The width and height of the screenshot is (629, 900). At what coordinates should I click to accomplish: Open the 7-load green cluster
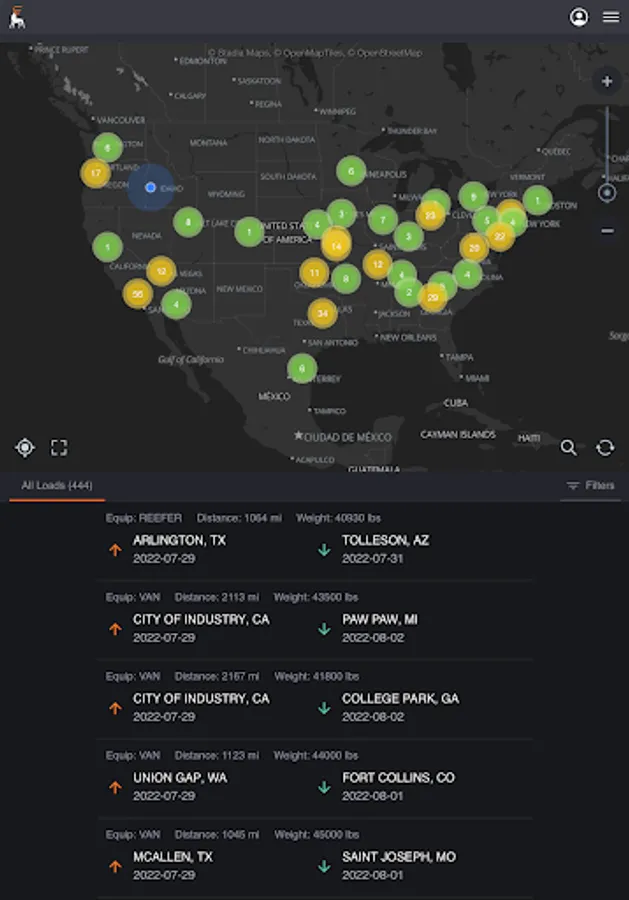[383, 220]
